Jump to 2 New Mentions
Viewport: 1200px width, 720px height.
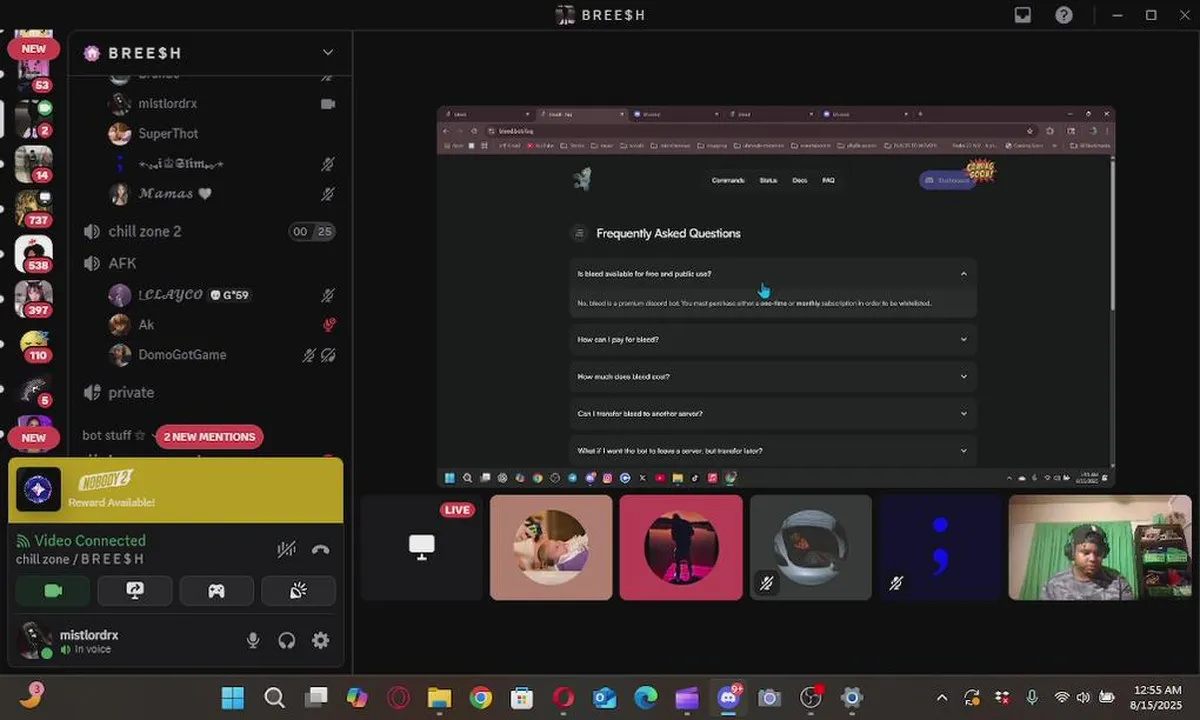(209, 436)
